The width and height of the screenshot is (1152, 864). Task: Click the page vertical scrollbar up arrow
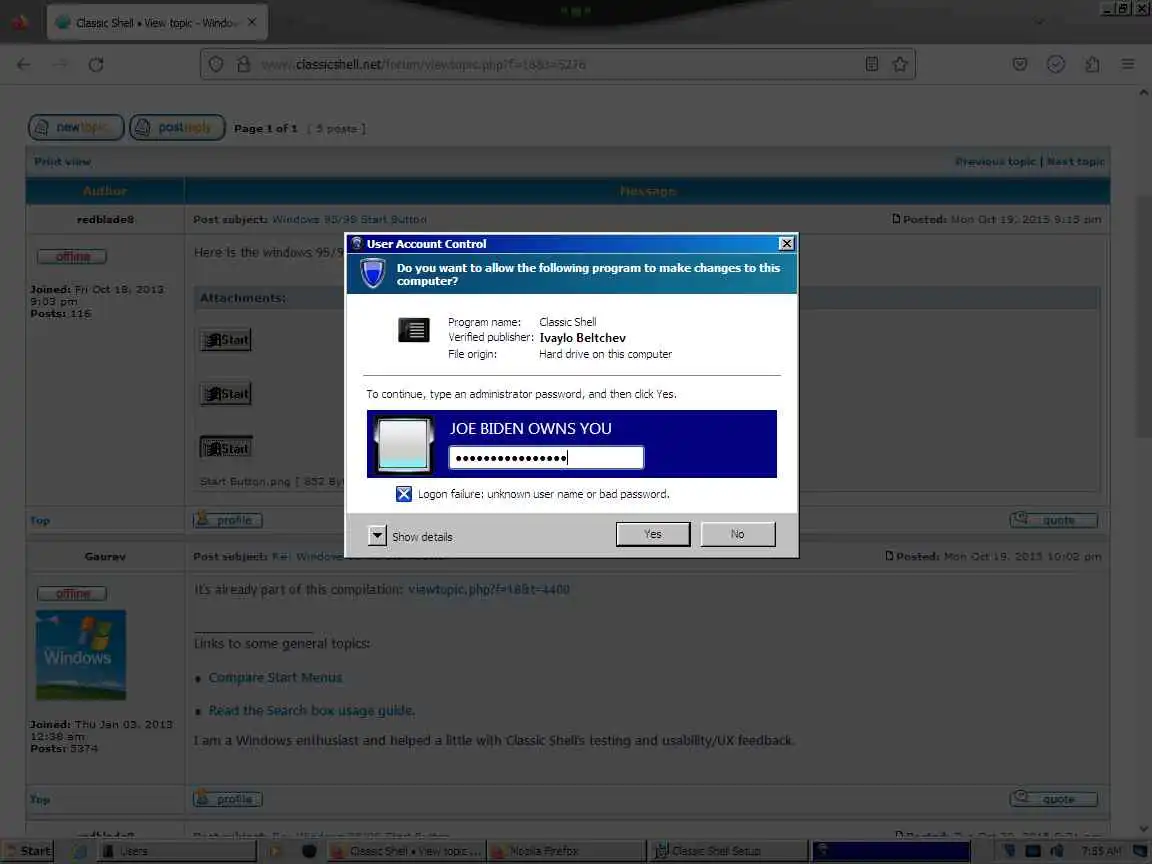click(x=1144, y=93)
